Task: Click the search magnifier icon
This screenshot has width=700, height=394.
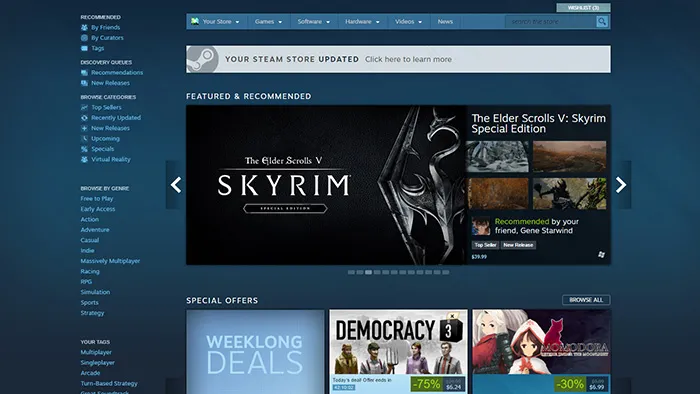Action: (602, 21)
